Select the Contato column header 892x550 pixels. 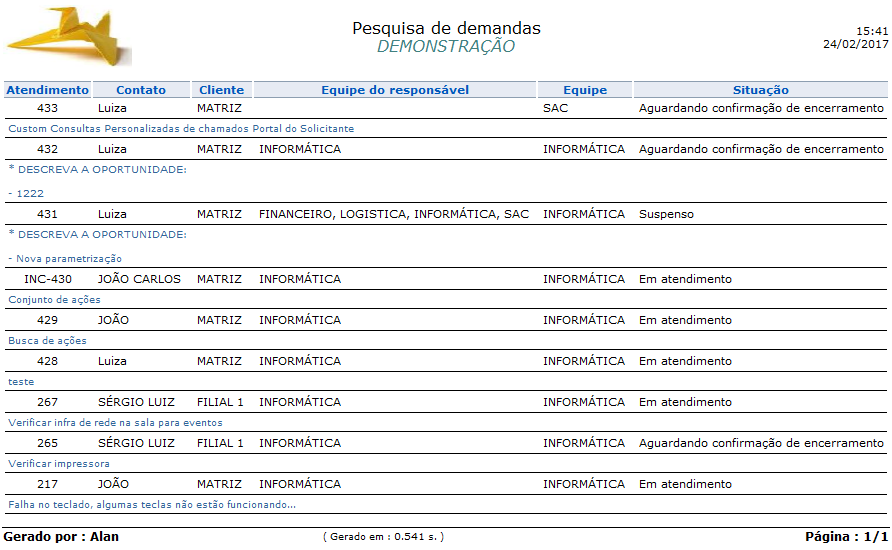tap(141, 90)
